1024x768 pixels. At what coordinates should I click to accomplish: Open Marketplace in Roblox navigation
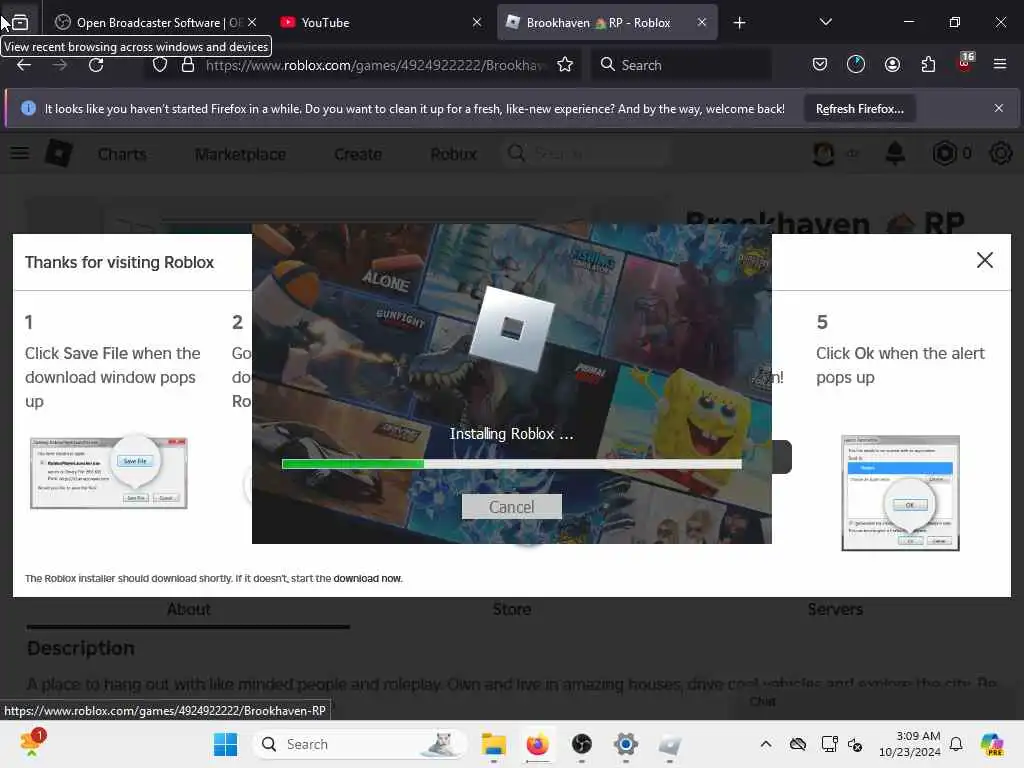(240, 154)
